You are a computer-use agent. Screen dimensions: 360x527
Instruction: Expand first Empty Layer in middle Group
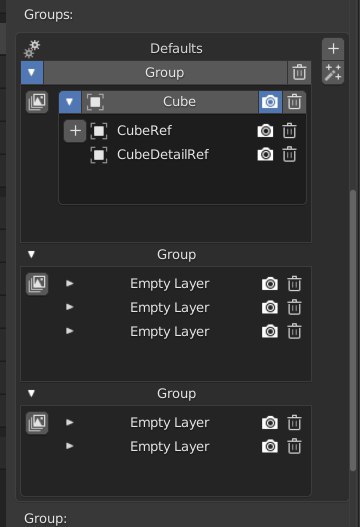click(x=70, y=284)
